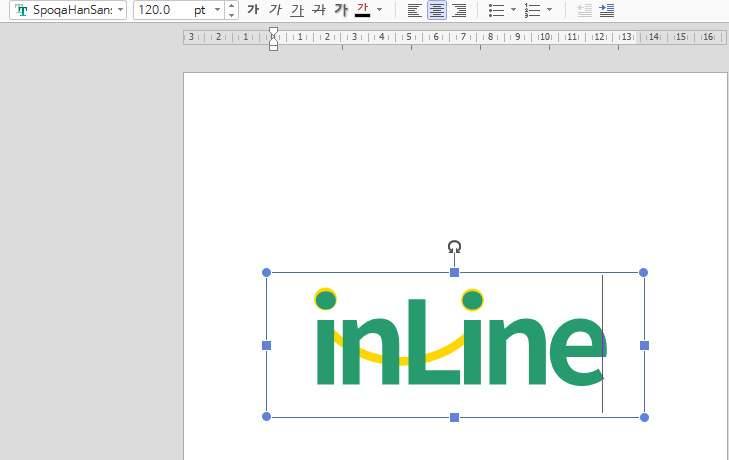The height and width of the screenshot is (460, 729).
Task: Apply numbered list formatting
Action: 532,10
